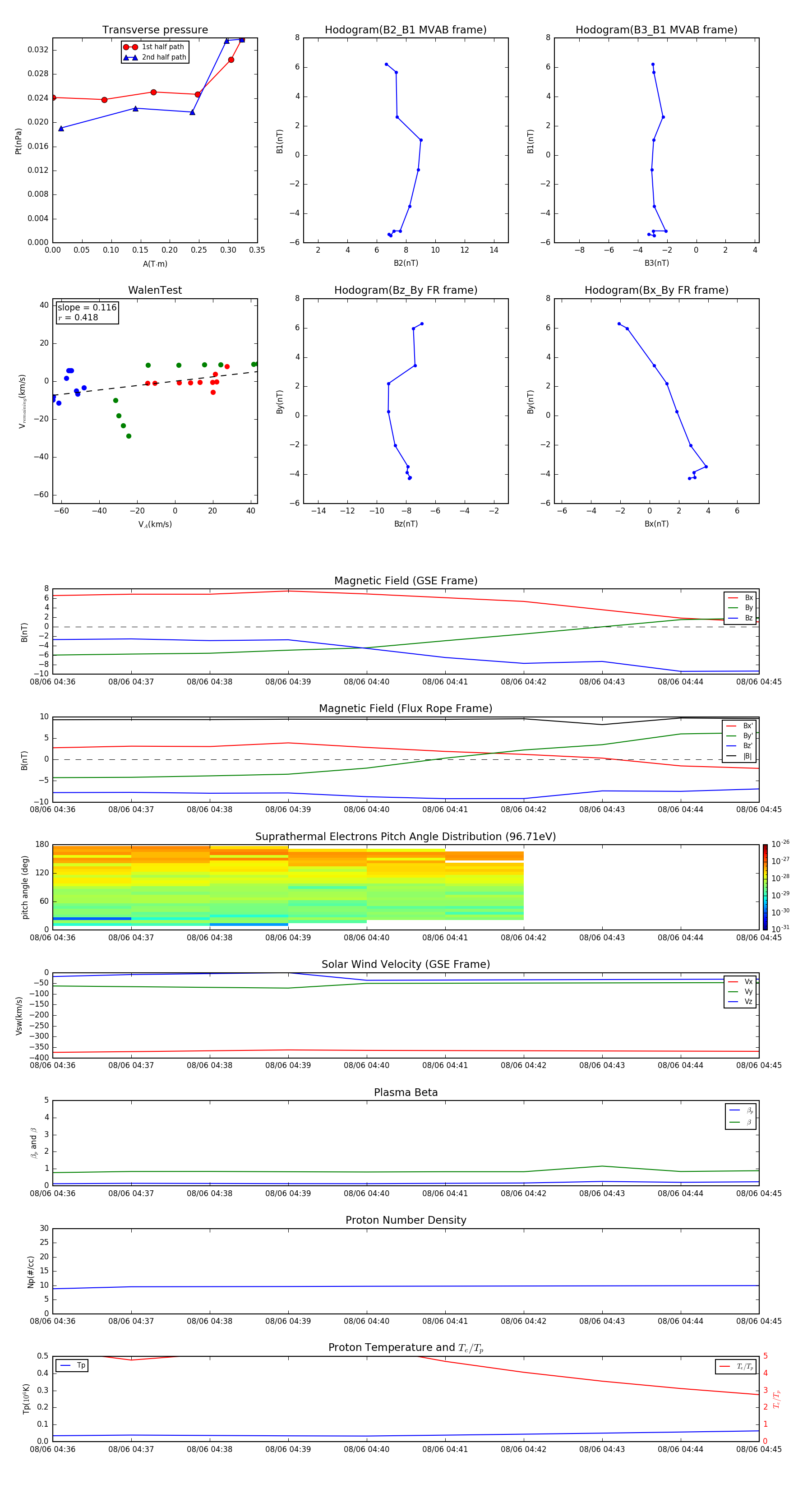The image size is (812, 1489).
Task: Click the 'pitch angle (deg)' y-axis label
Action: [x=25, y=887]
